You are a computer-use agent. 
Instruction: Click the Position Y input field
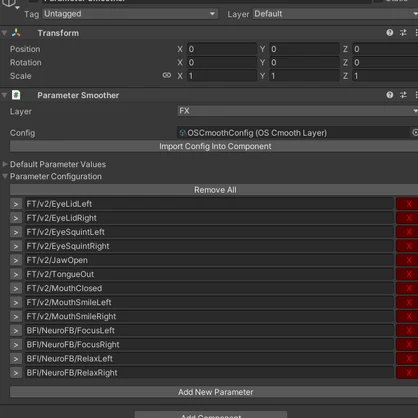tap(304, 49)
